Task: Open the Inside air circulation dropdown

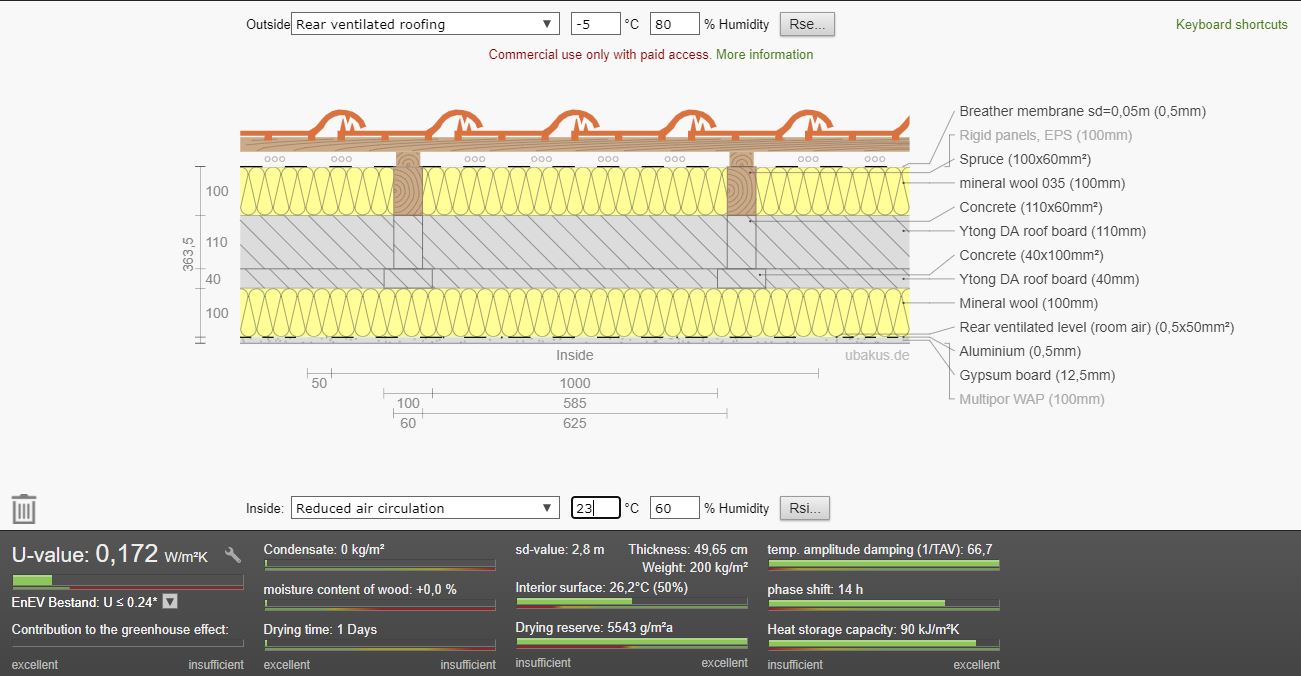Action: click(425, 508)
